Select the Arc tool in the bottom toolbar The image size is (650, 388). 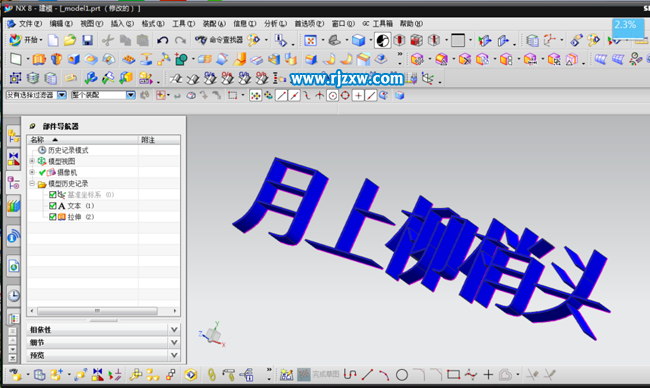click(x=384, y=375)
